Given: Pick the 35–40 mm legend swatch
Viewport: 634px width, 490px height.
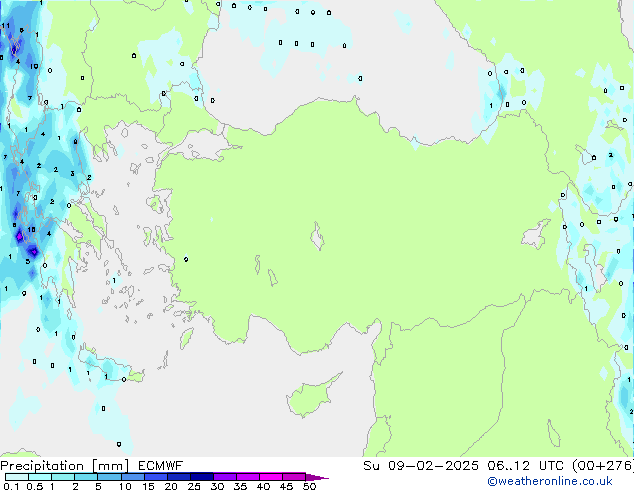Looking at the screenshot, I should pyautogui.click(x=248, y=477).
